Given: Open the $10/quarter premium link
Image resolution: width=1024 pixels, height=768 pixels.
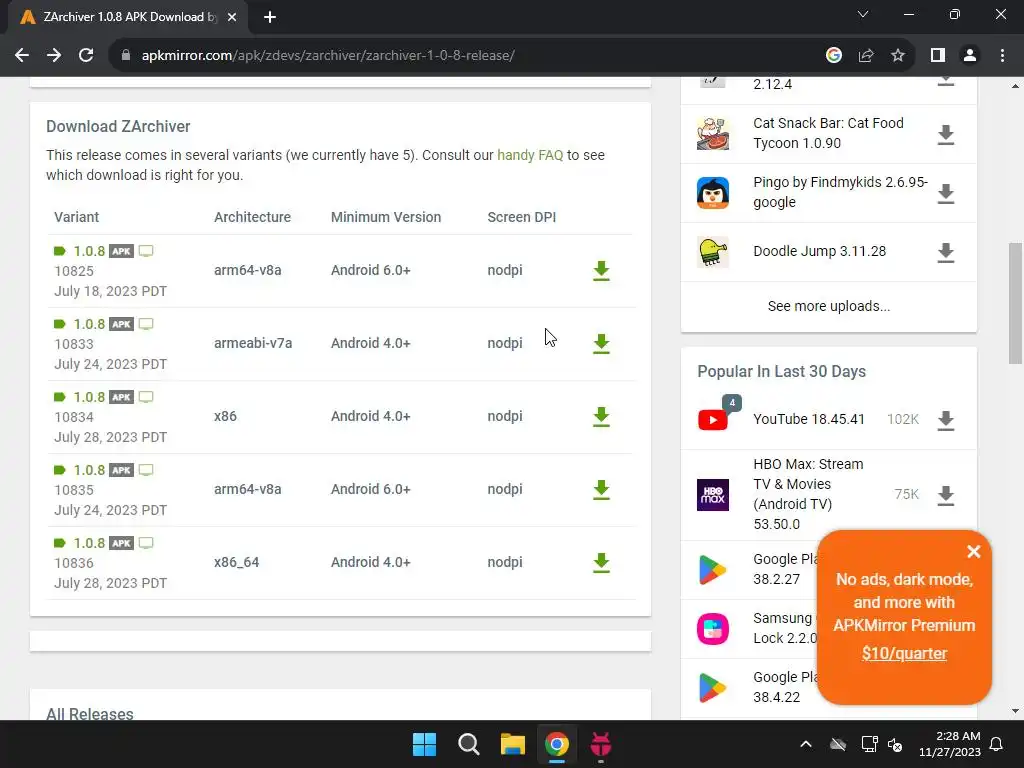Looking at the screenshot, I should (904, 653).
